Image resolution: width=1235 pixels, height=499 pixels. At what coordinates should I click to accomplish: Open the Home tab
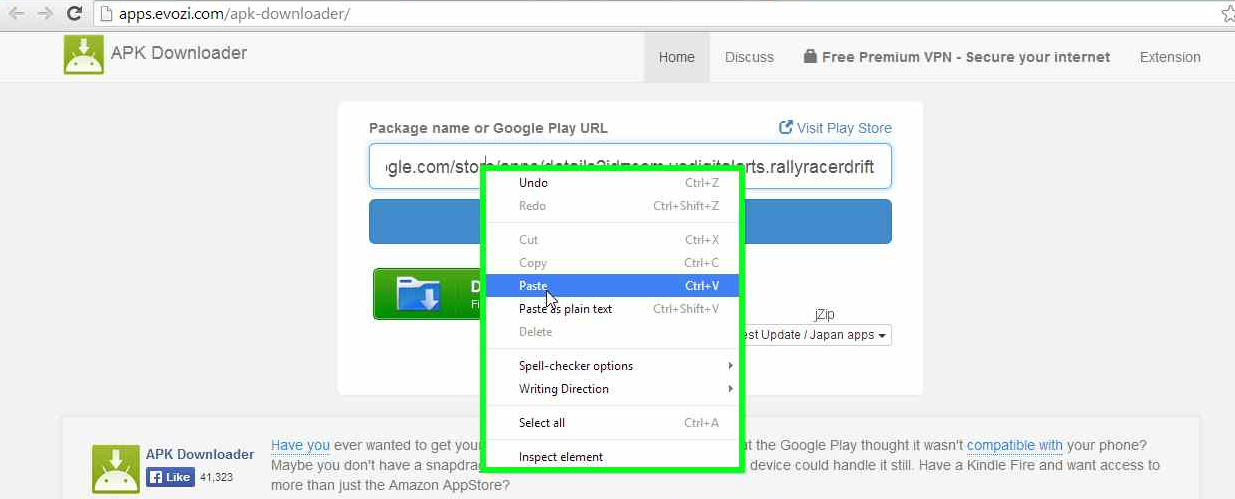point(677,57)
